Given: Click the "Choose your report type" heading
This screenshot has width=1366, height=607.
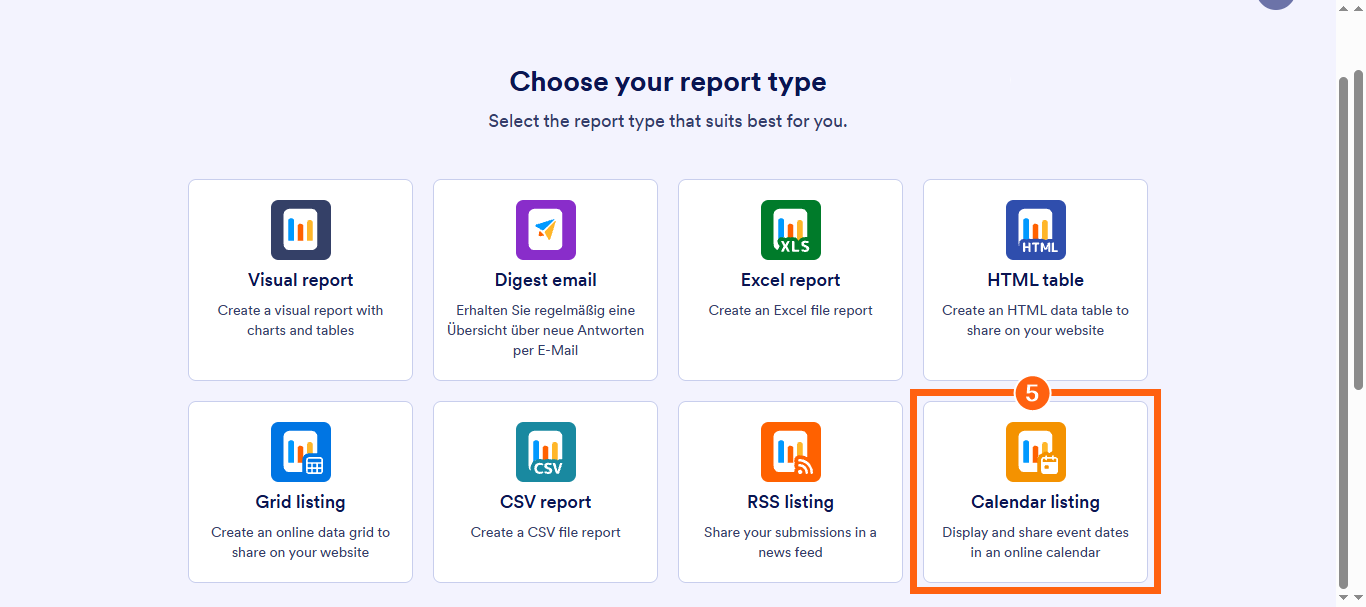Looking at the screenshot, I should point(668,81).
